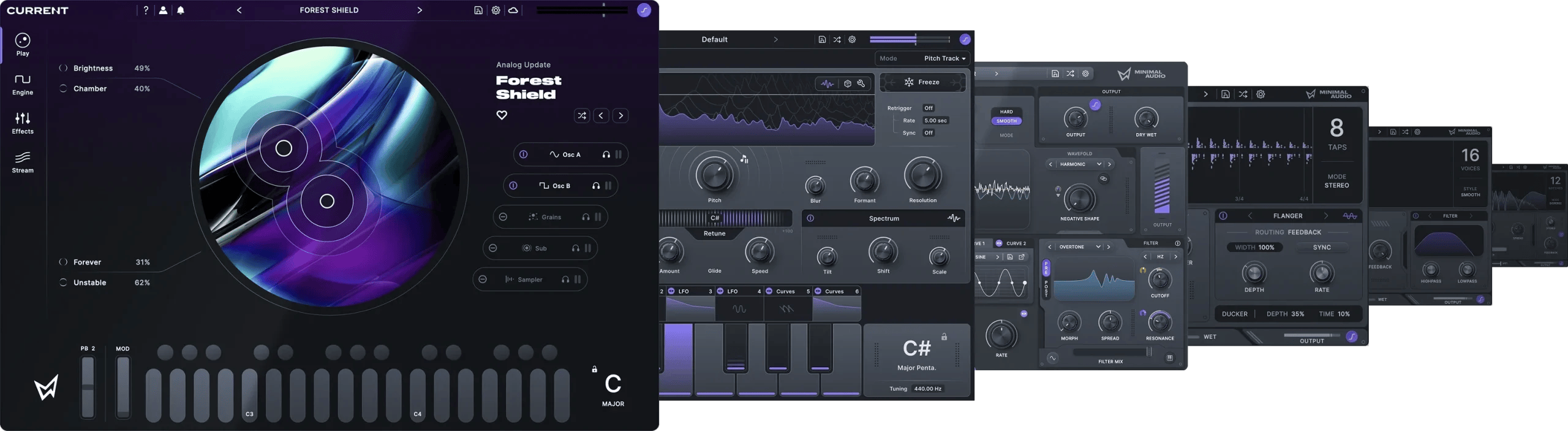This screenshot has height=431, width=1568.
Task: Open the notifications bell
Action: 181,10
